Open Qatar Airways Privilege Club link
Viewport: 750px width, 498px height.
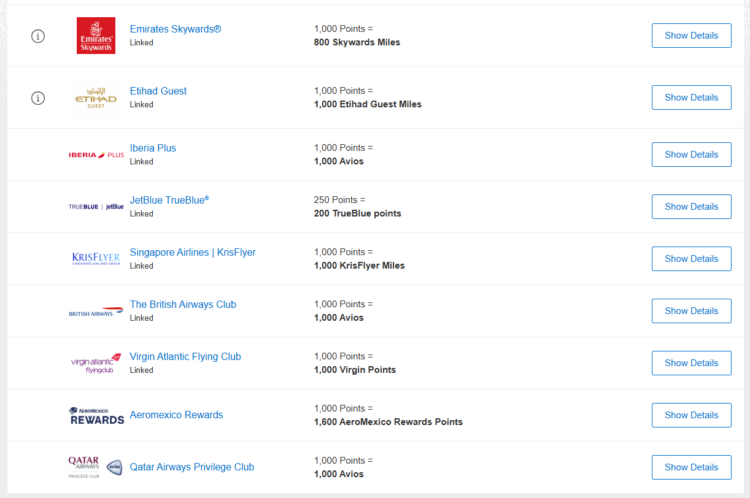[192, 467]
